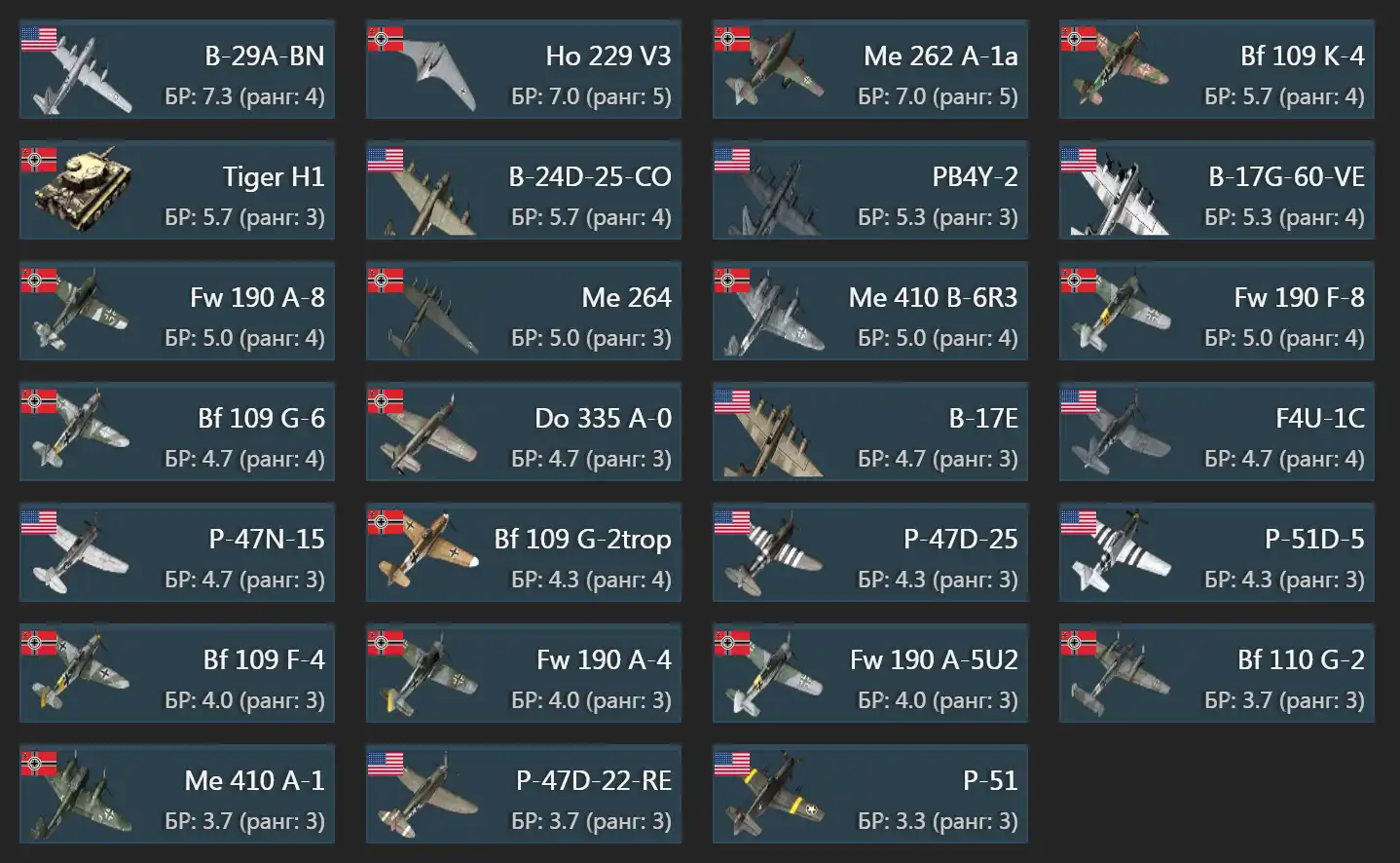
Task: Select the B-24D-25-CO vehicle card
Action: [x=524, y=190]
